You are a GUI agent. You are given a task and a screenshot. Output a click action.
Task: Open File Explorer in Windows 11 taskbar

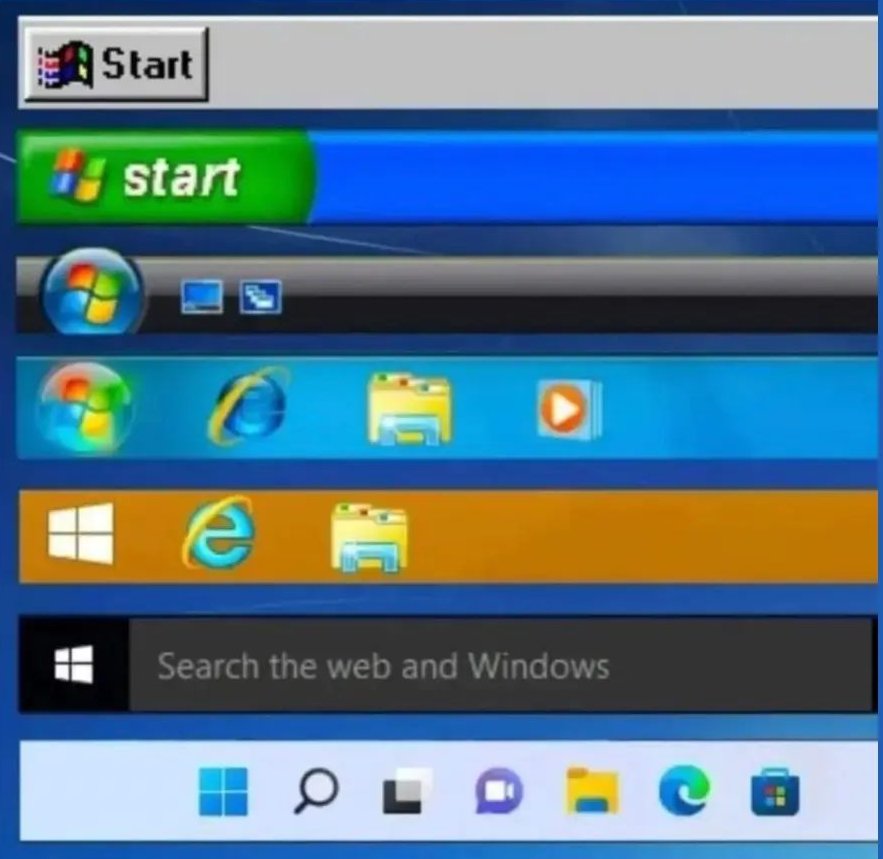coord(592,791)
